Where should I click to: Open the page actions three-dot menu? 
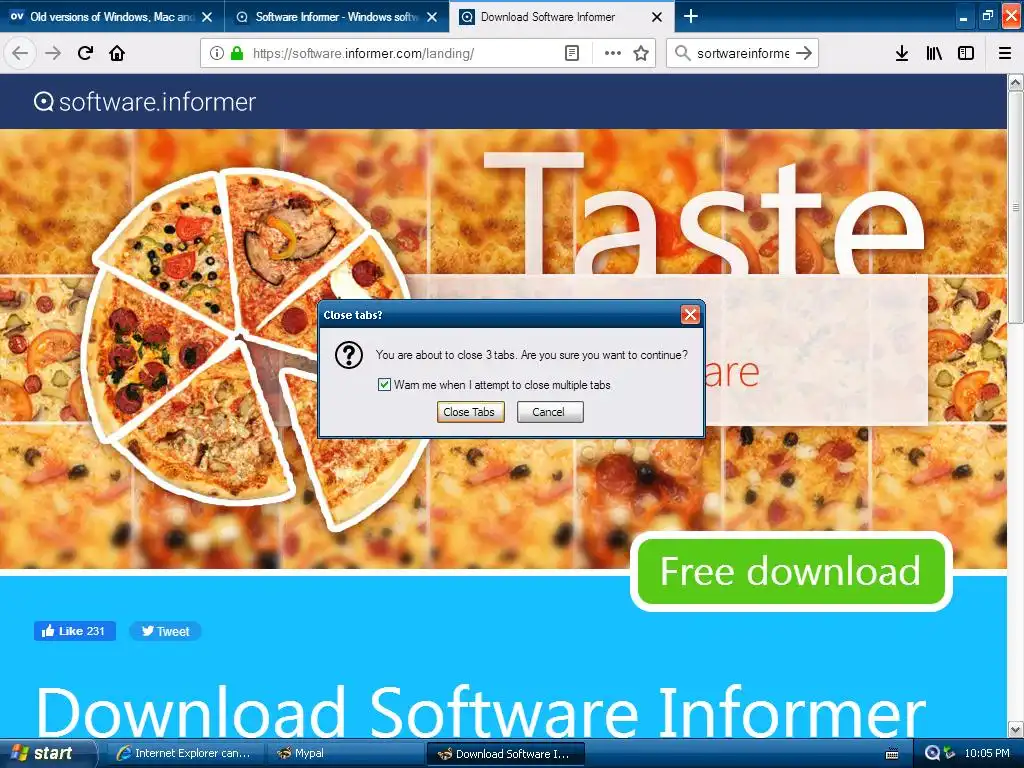613,53
